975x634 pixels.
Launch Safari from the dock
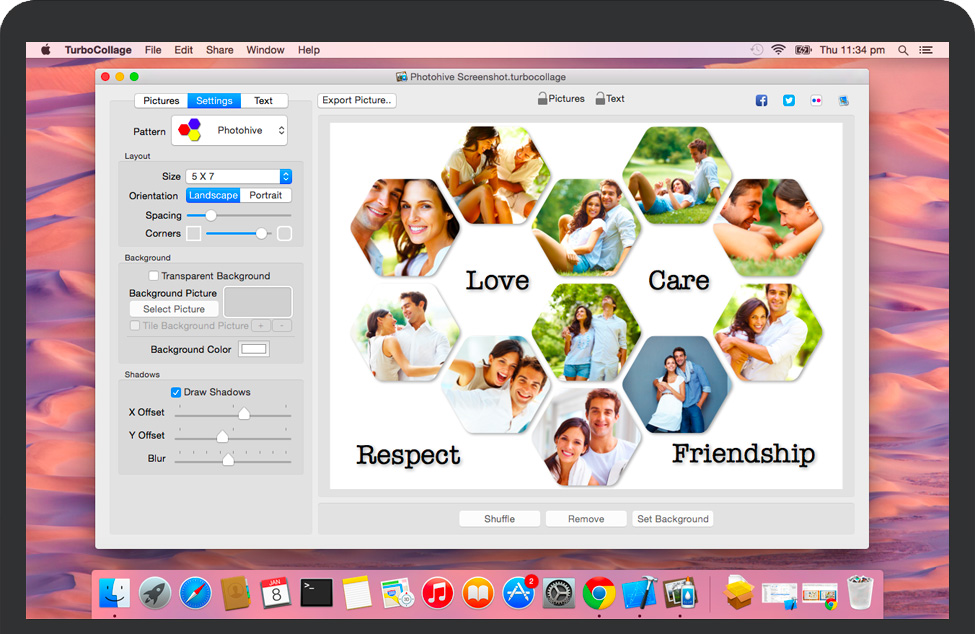click(x=195, y=593)
